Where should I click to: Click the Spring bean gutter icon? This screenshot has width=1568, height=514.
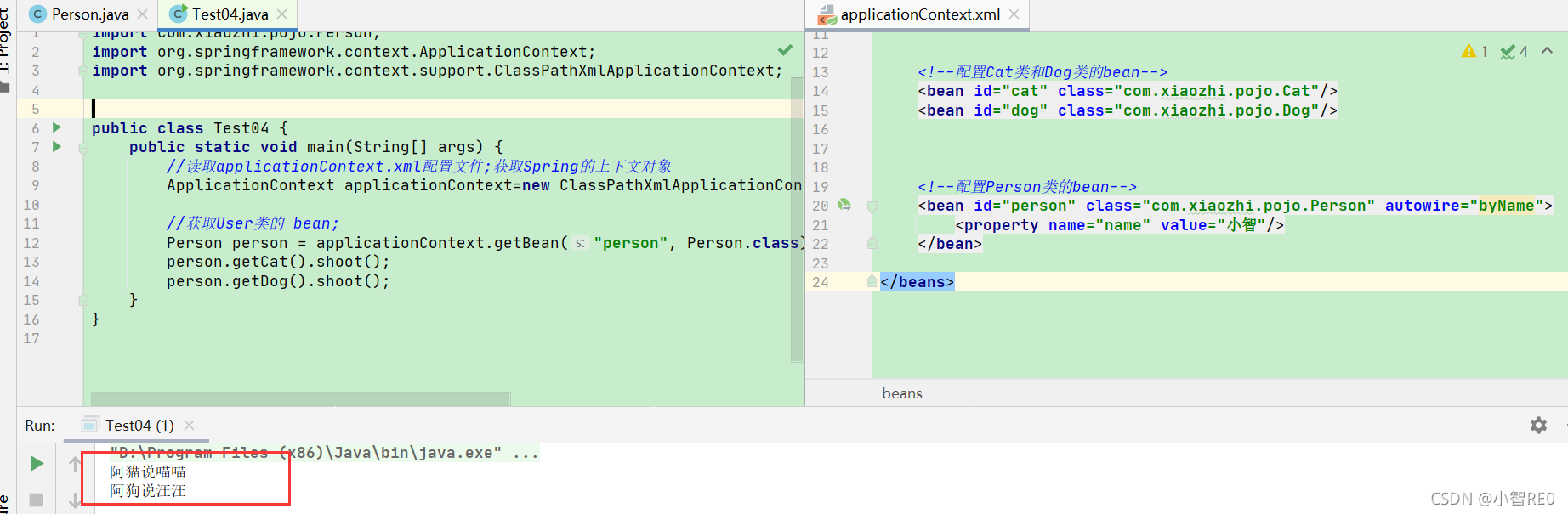pos(844,205)
